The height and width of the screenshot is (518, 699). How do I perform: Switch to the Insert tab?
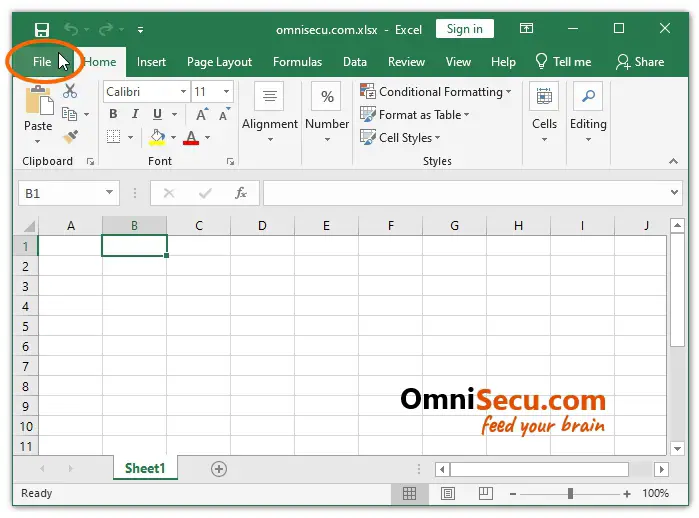point(151,62)
